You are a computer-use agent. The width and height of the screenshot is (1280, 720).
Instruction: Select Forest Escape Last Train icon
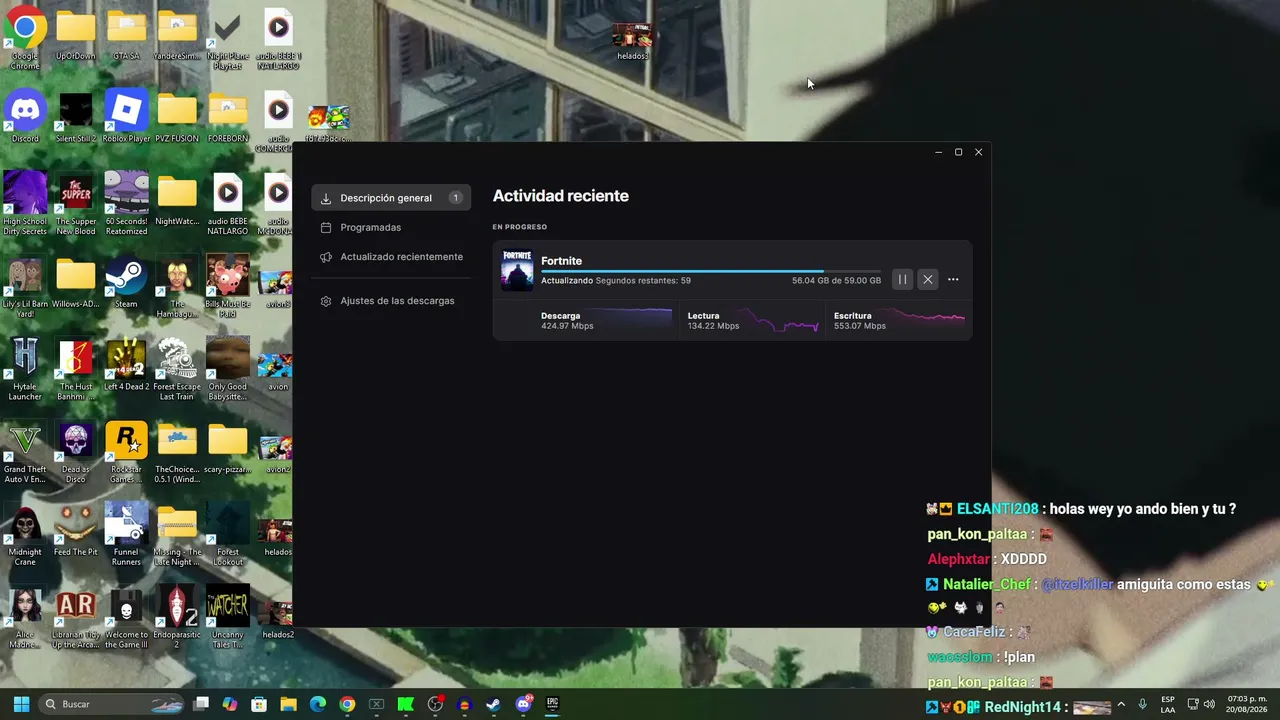(x=177, y=370)
